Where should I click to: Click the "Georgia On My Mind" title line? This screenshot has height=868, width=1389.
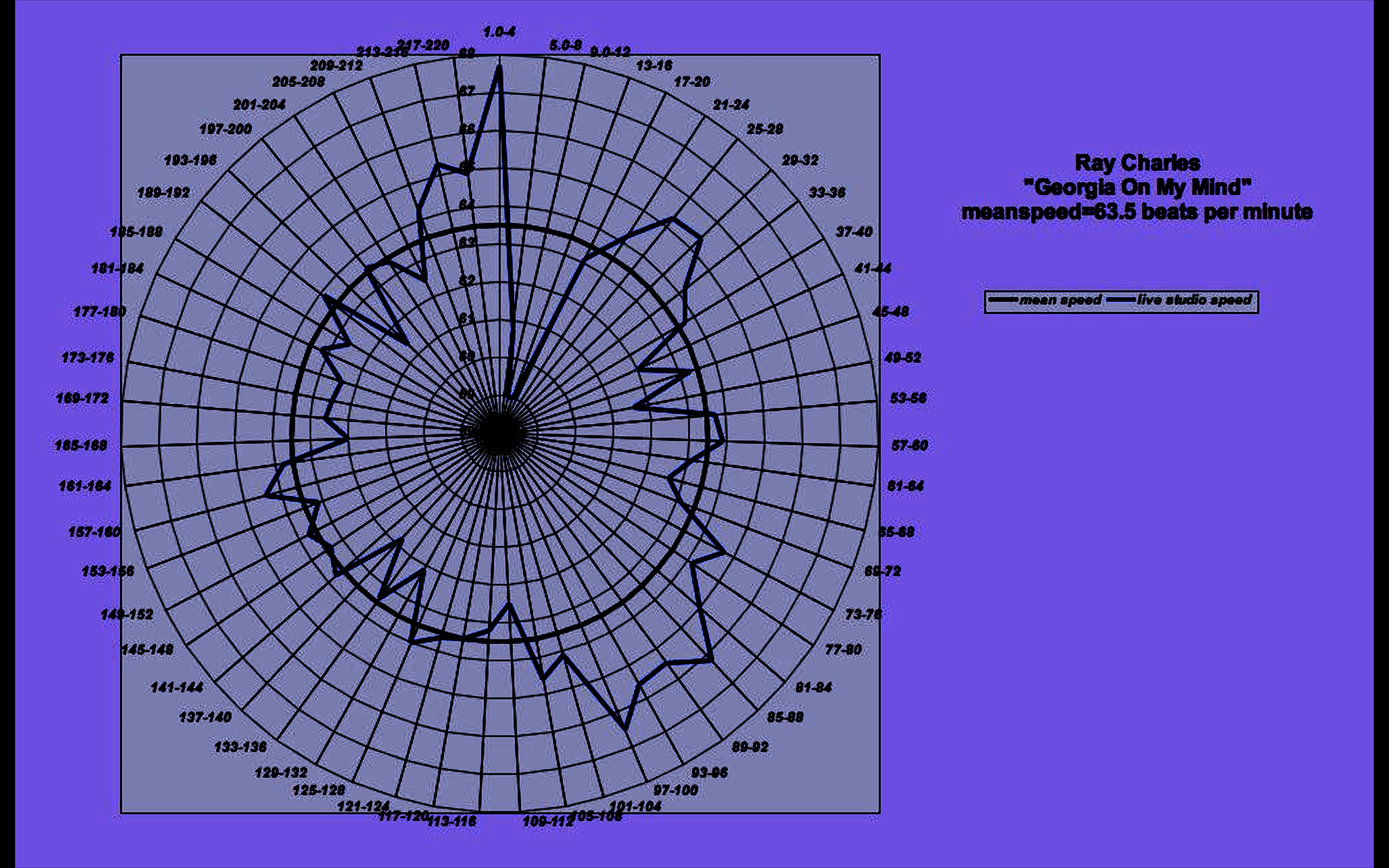(x=1137, y=188)
